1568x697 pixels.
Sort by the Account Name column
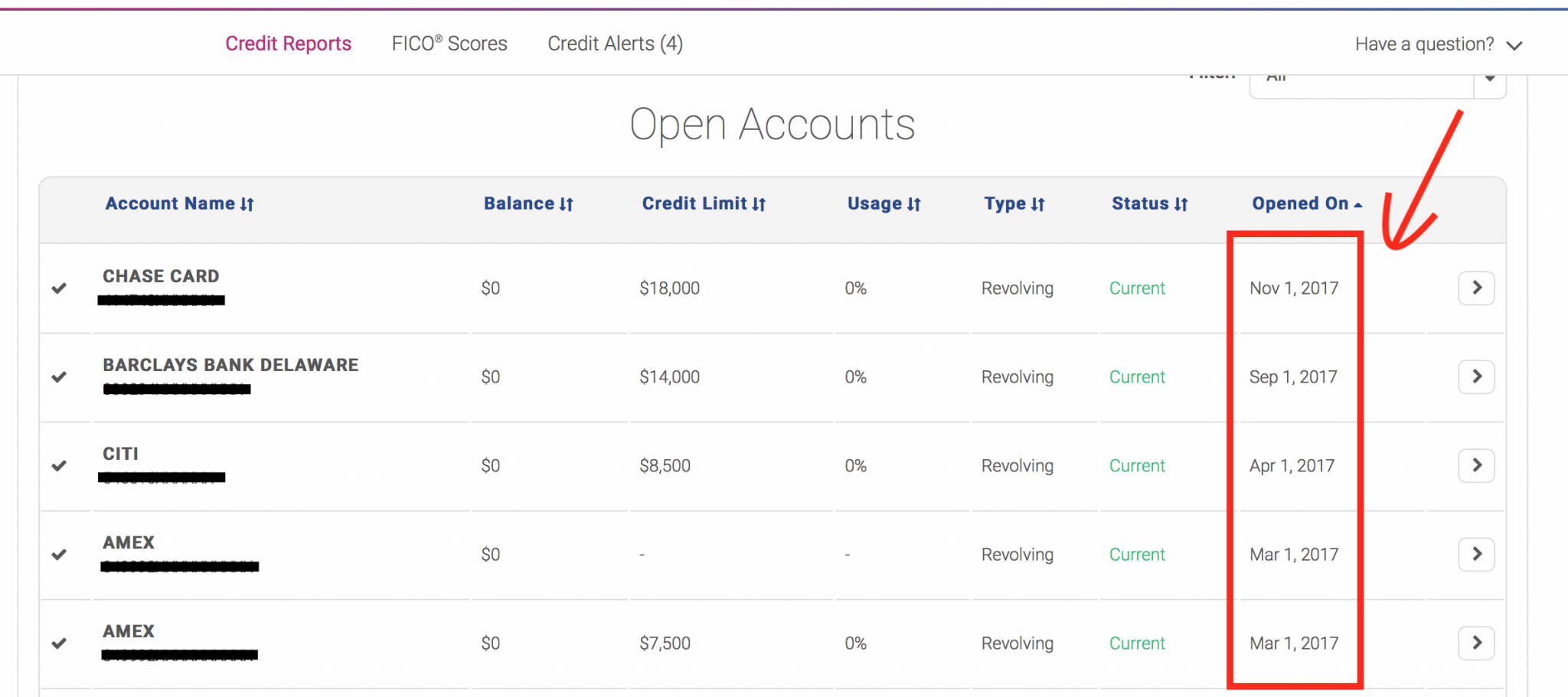coord(179,204)
